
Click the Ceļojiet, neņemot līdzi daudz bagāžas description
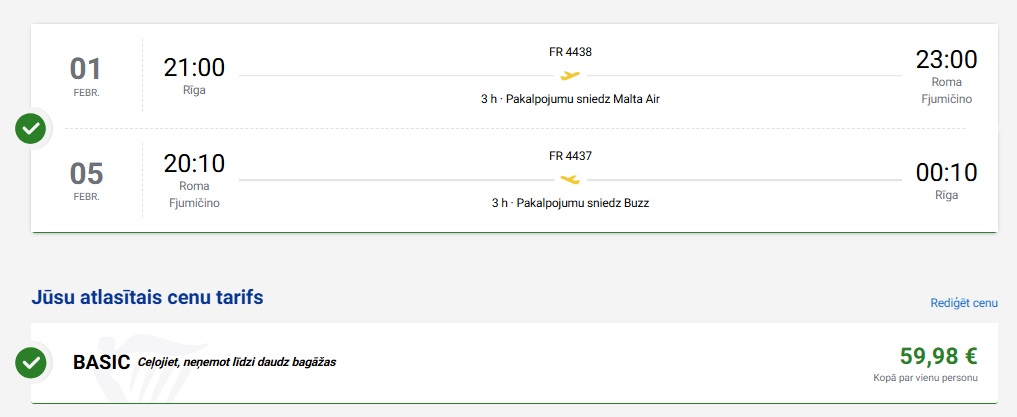(x=237, y=362)
